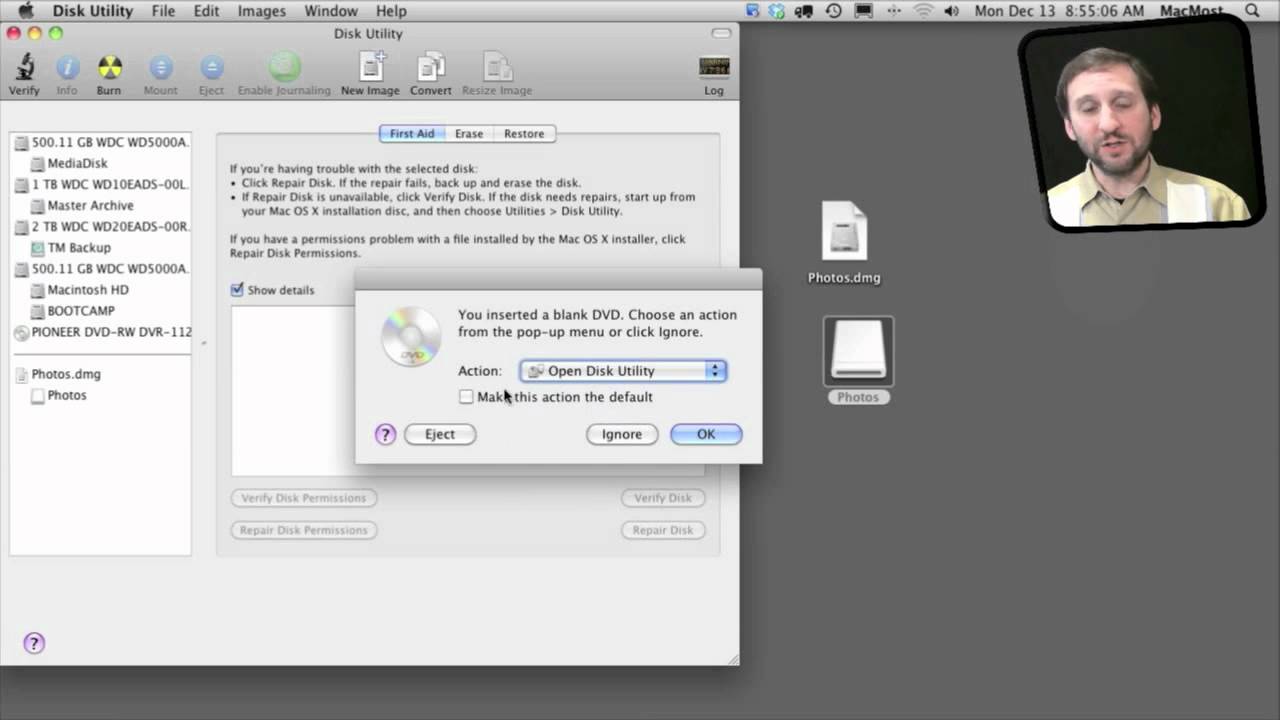Viewport: 1280px width, 720px height.
Task: Open the Edit menu
Action: 206,11
